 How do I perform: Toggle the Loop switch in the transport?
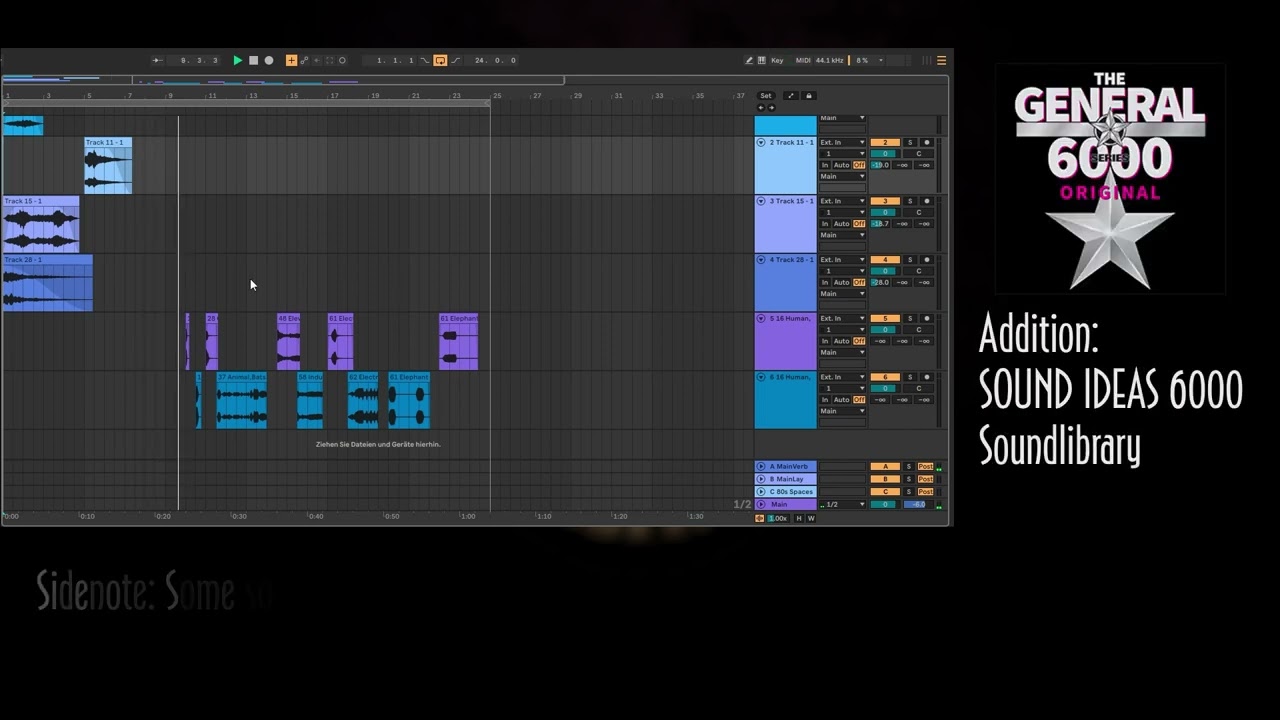click(440, 60)
